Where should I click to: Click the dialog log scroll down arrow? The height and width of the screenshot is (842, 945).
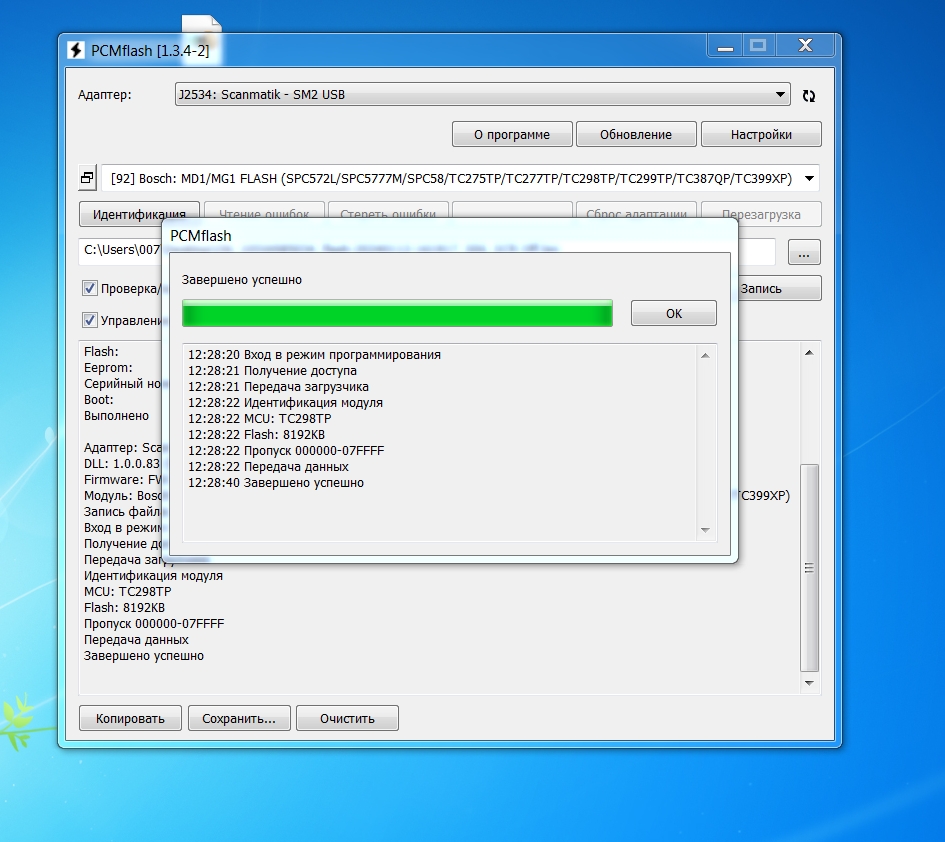pos(704,530)
